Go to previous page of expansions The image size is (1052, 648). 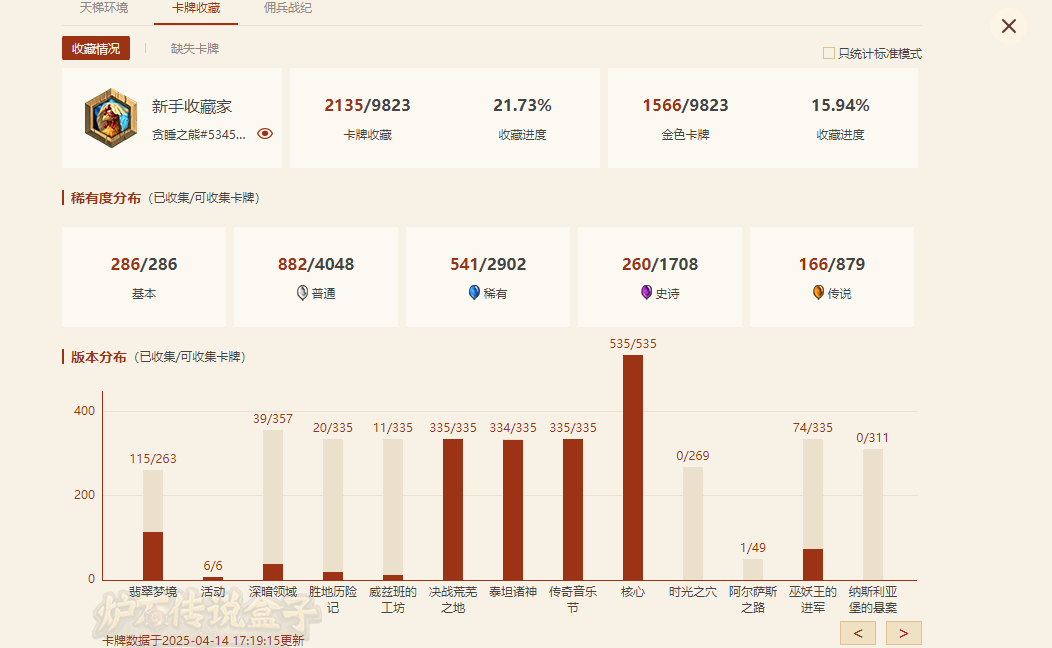coord(857,633)
